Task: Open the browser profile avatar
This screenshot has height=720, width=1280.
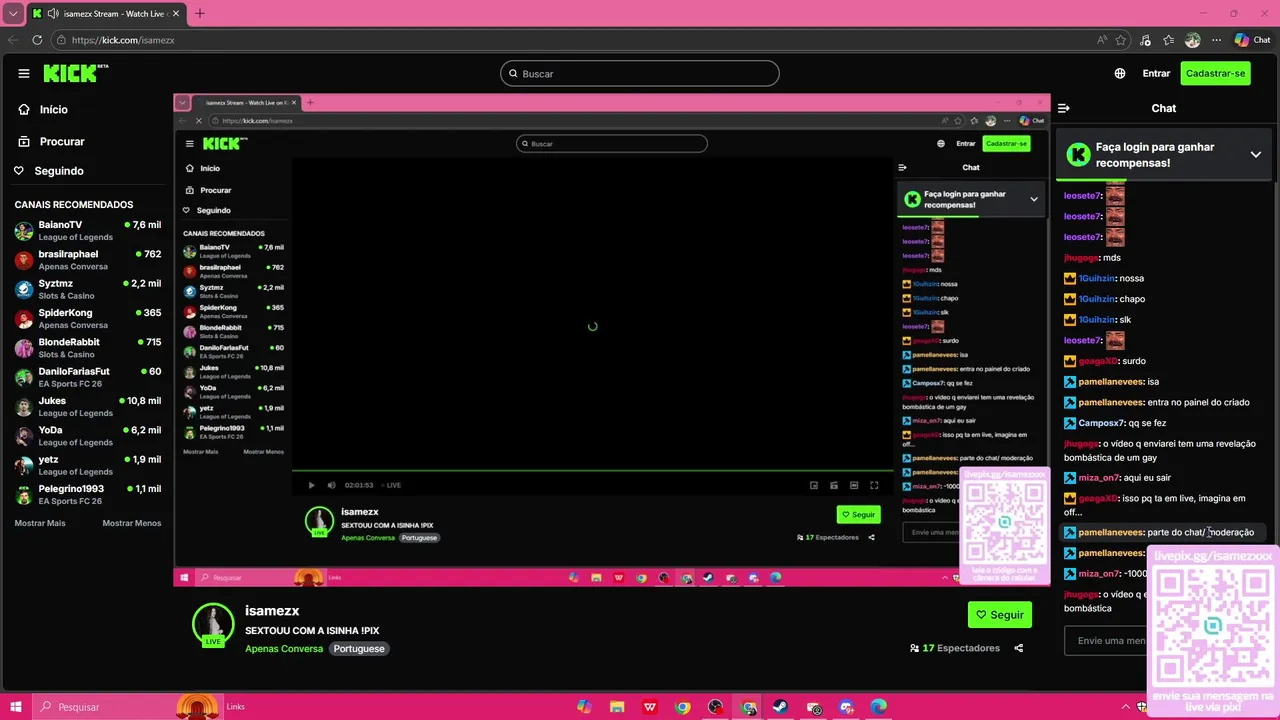Action: tap(1192, 40)
